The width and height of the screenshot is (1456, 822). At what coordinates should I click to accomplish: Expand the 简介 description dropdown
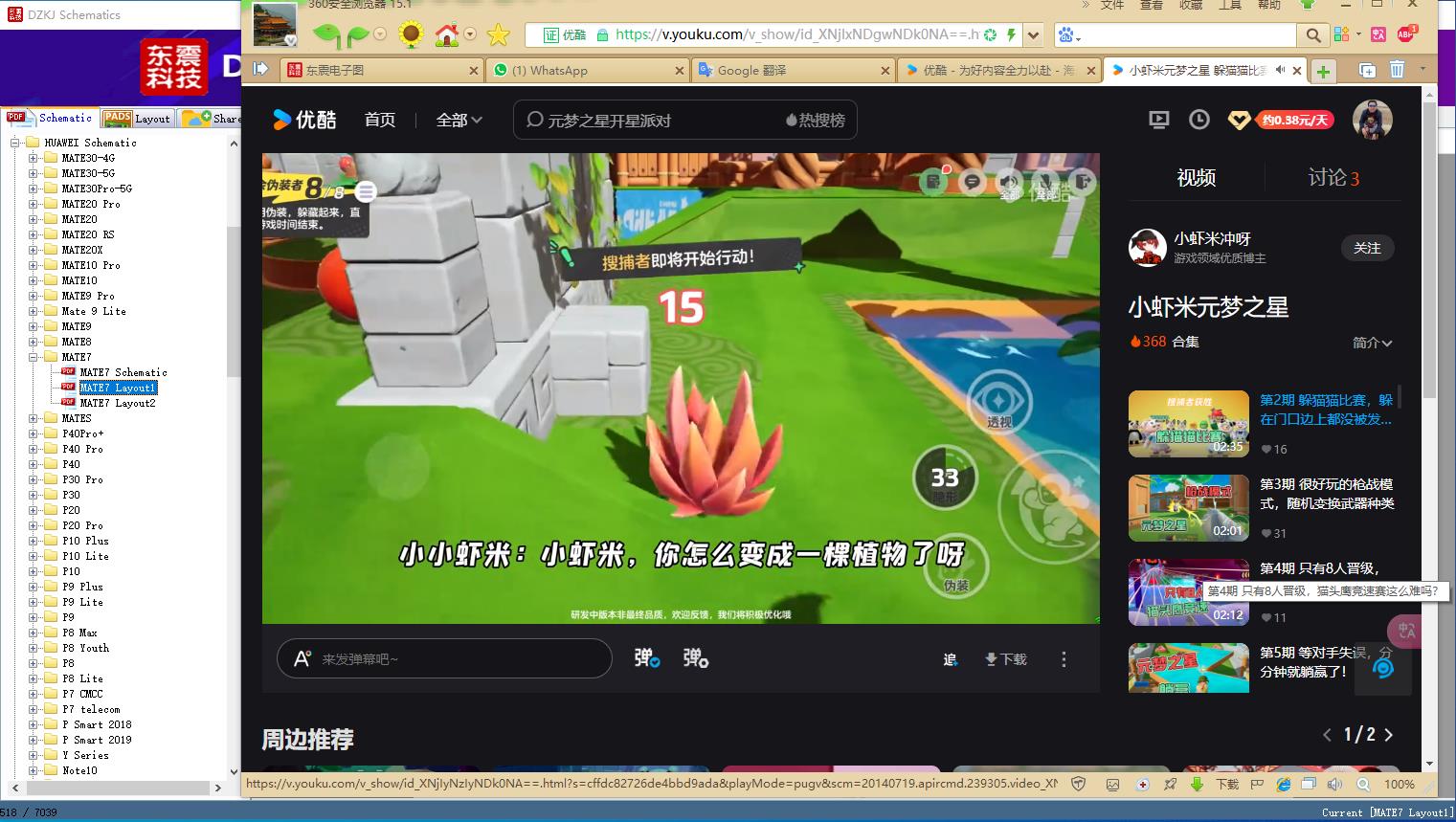click(x=1373, y=343)
